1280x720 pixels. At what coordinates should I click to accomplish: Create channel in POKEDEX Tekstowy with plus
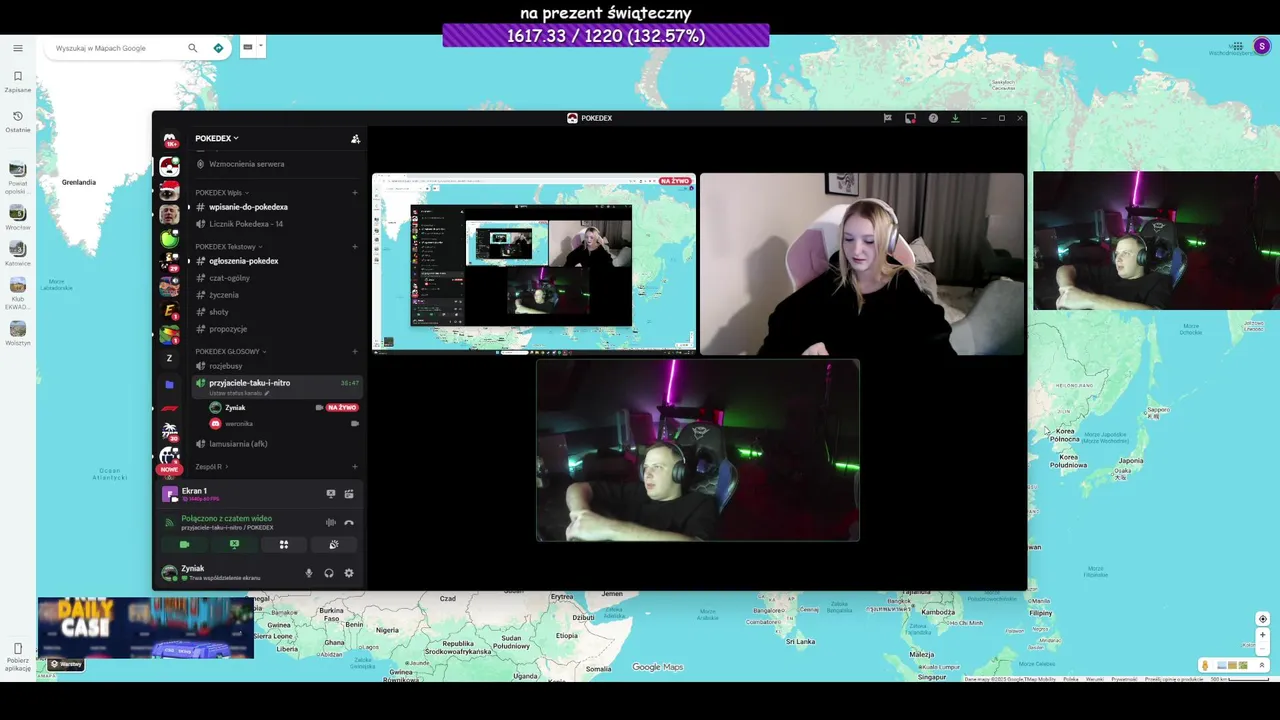tap(355, 247)
